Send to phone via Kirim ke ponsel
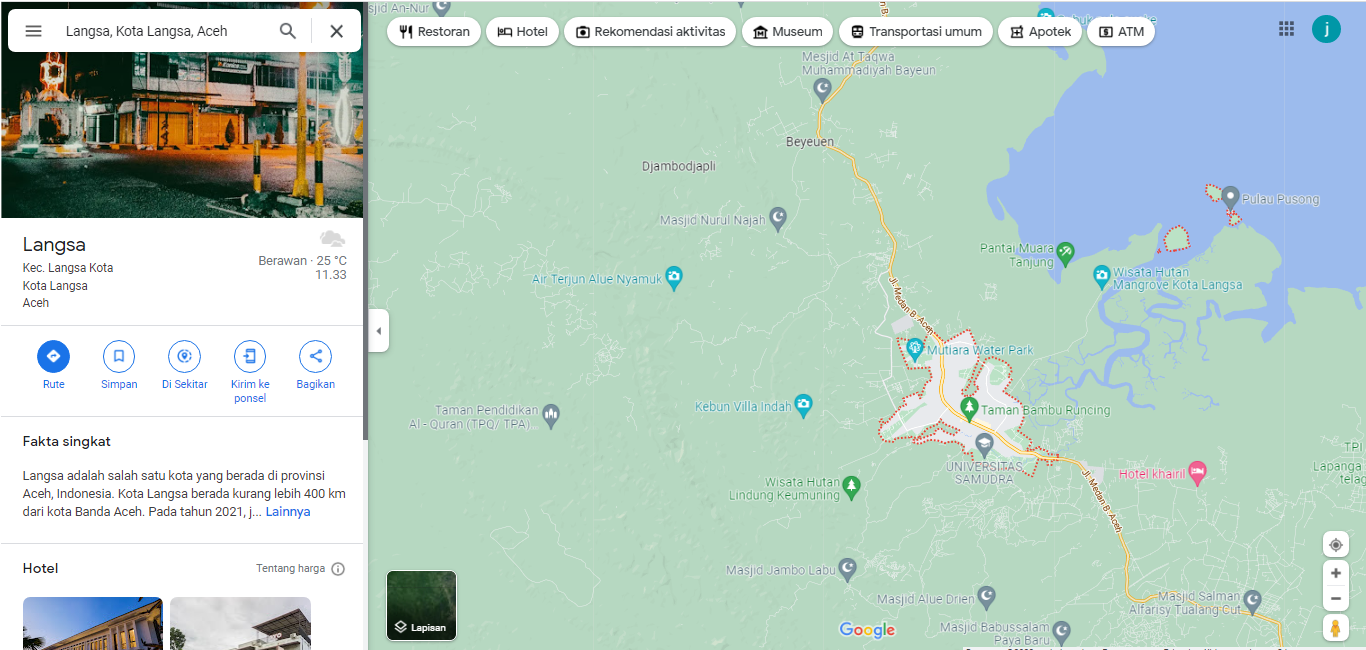 250,356
